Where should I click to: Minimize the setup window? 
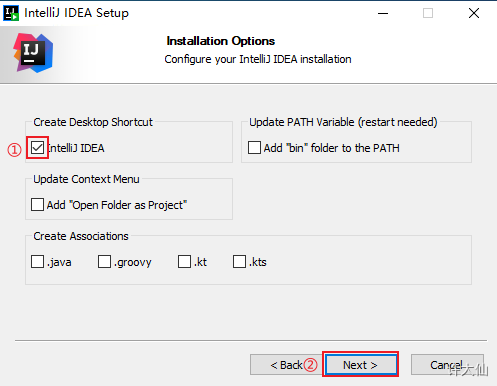(383, 13)
